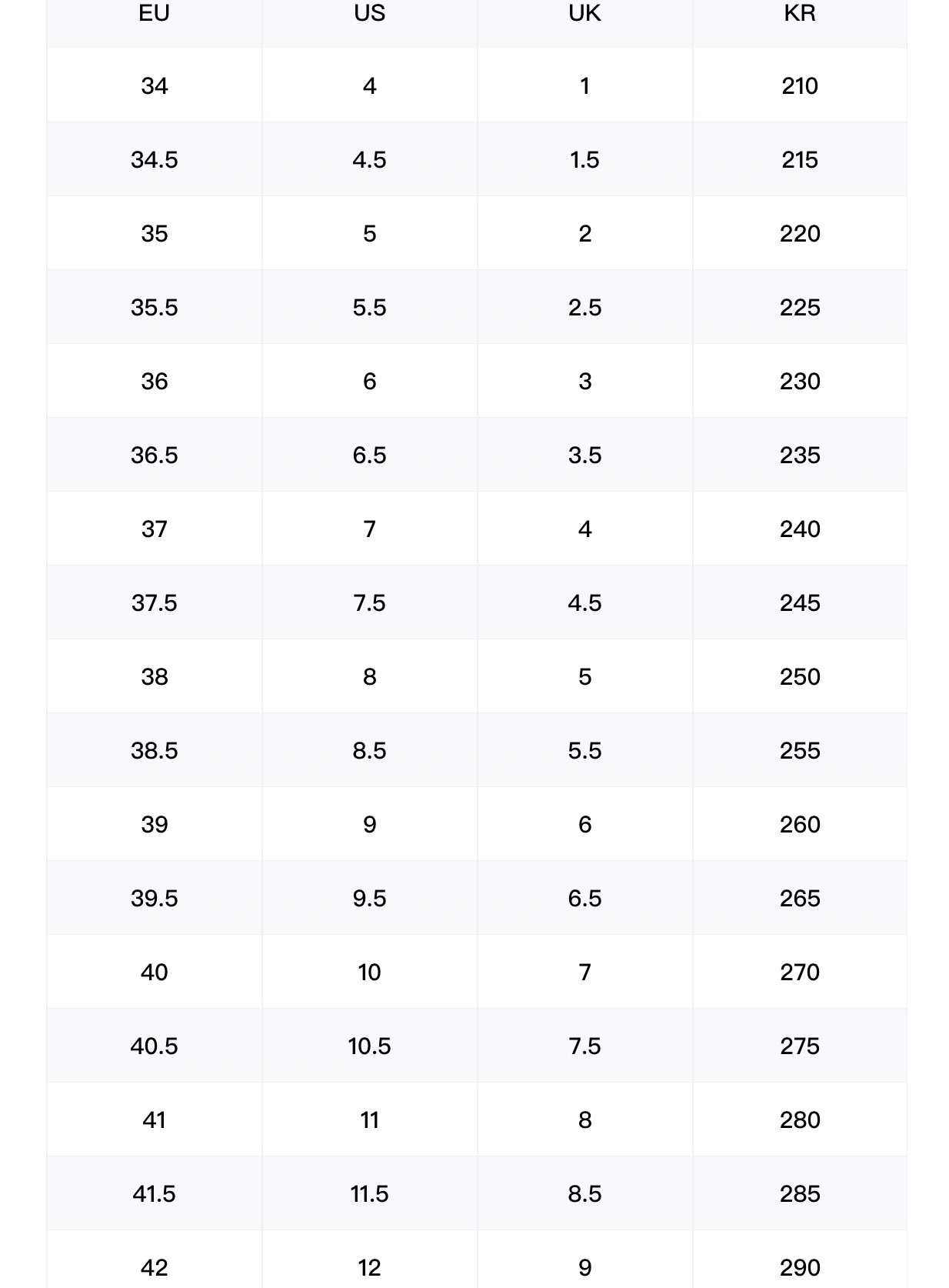Click KR size 280 cell
Image resolution: width=949 pixels, height=1288 pixels.
(800, 1119)
